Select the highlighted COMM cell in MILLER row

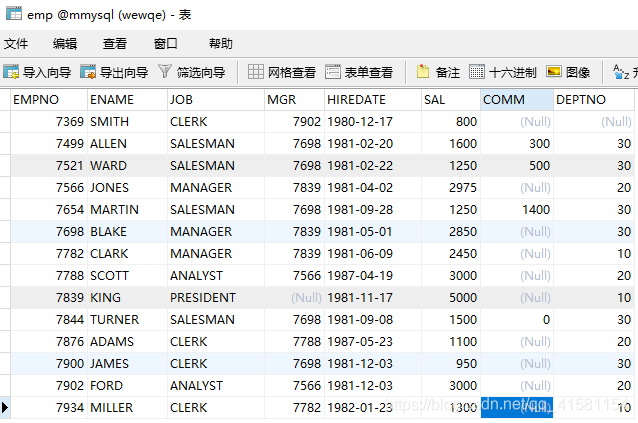[517, 408]
